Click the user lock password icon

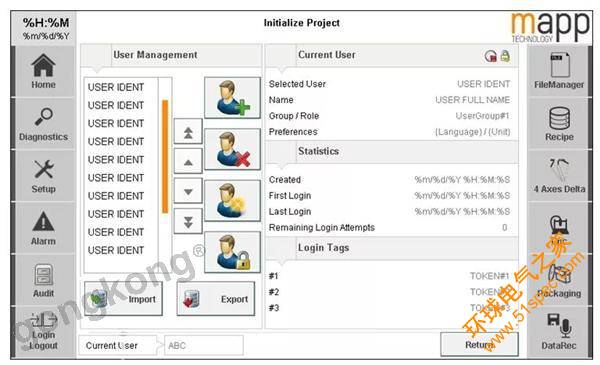click(x=232, y=252)
